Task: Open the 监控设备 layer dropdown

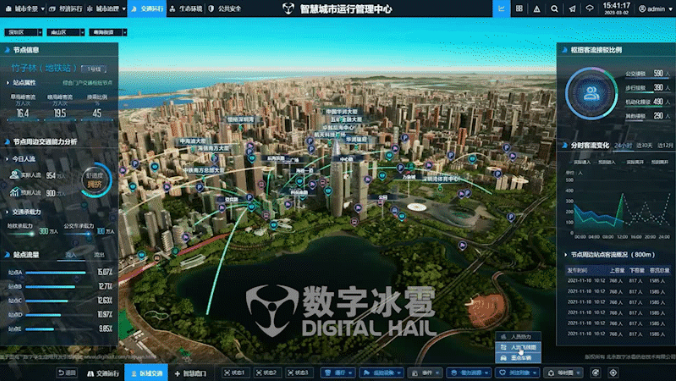Action: point(382,373)
